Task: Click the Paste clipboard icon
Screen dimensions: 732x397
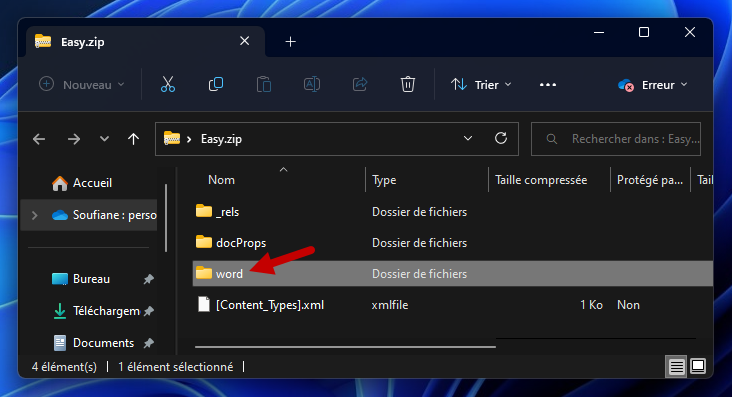Action: point(264,85)
